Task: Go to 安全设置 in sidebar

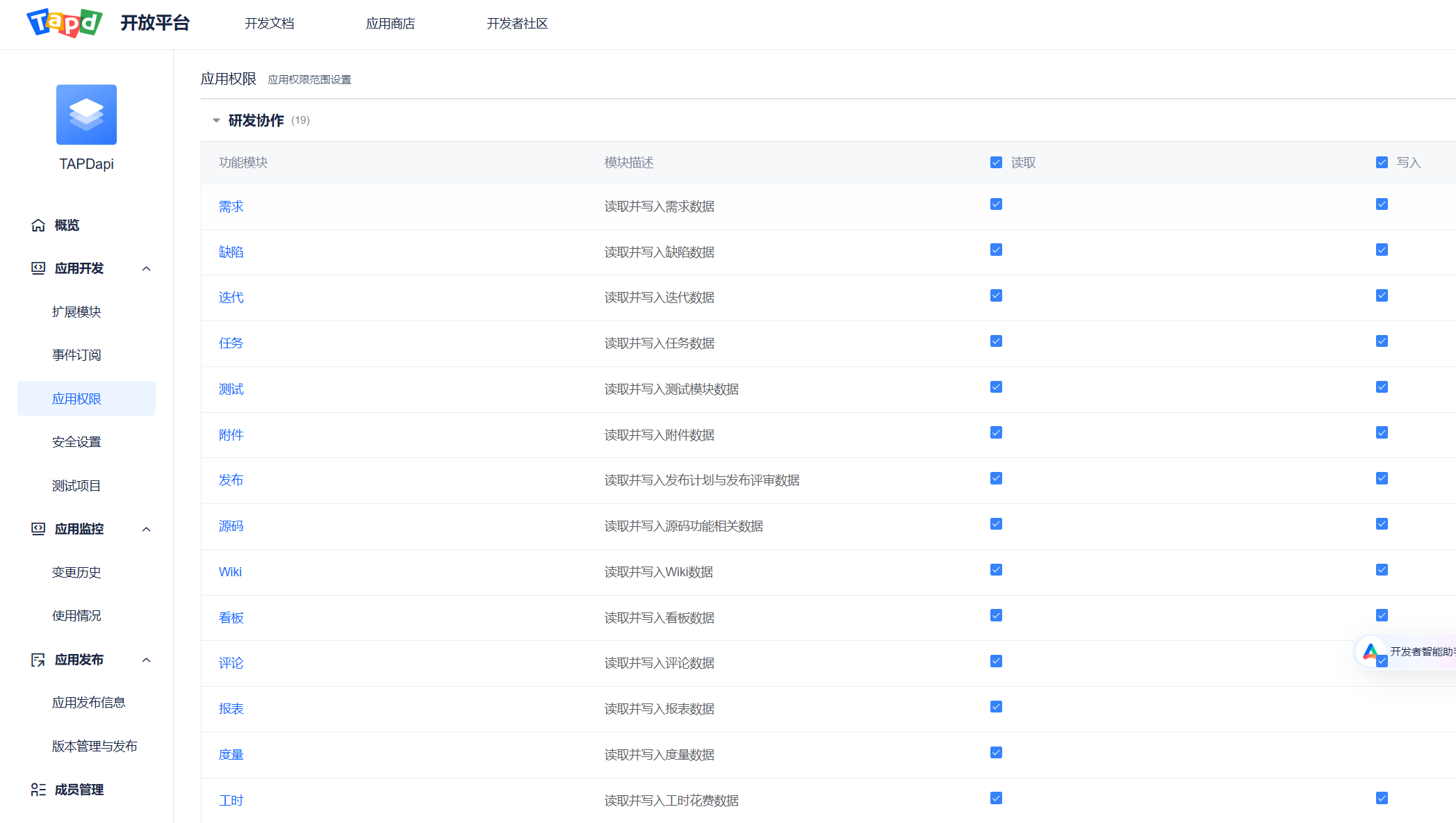Action: click(76, 442)
